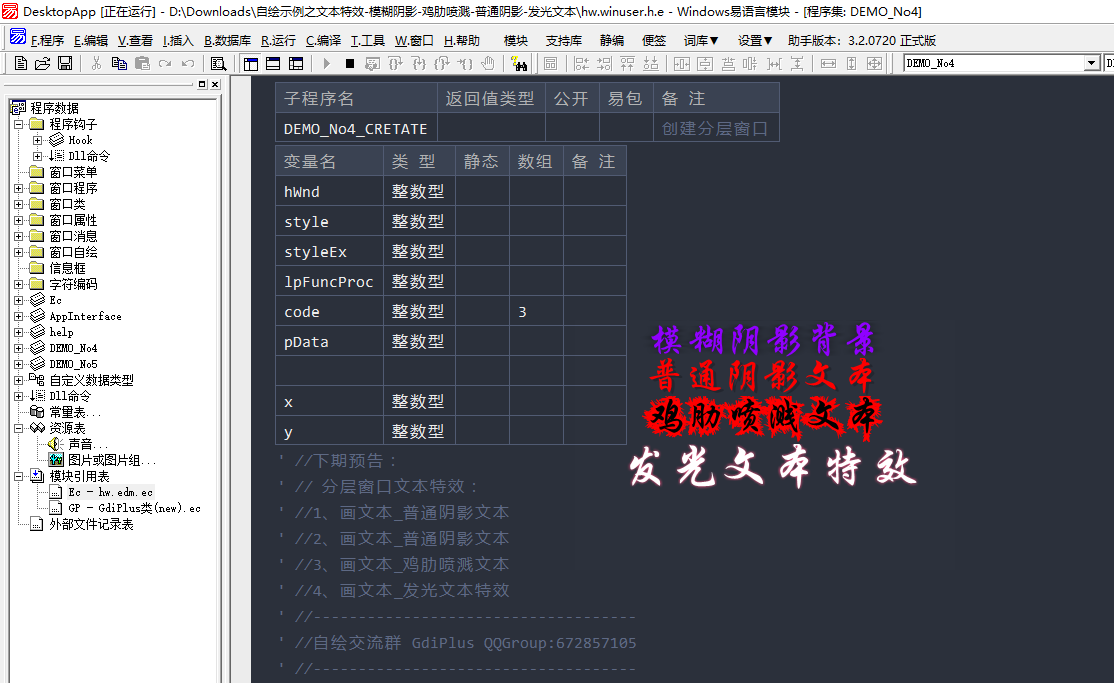Viewport: 1114px width, 683px height.
Task: Select the 常量表... tree item
Action: [x=75, y=412]
